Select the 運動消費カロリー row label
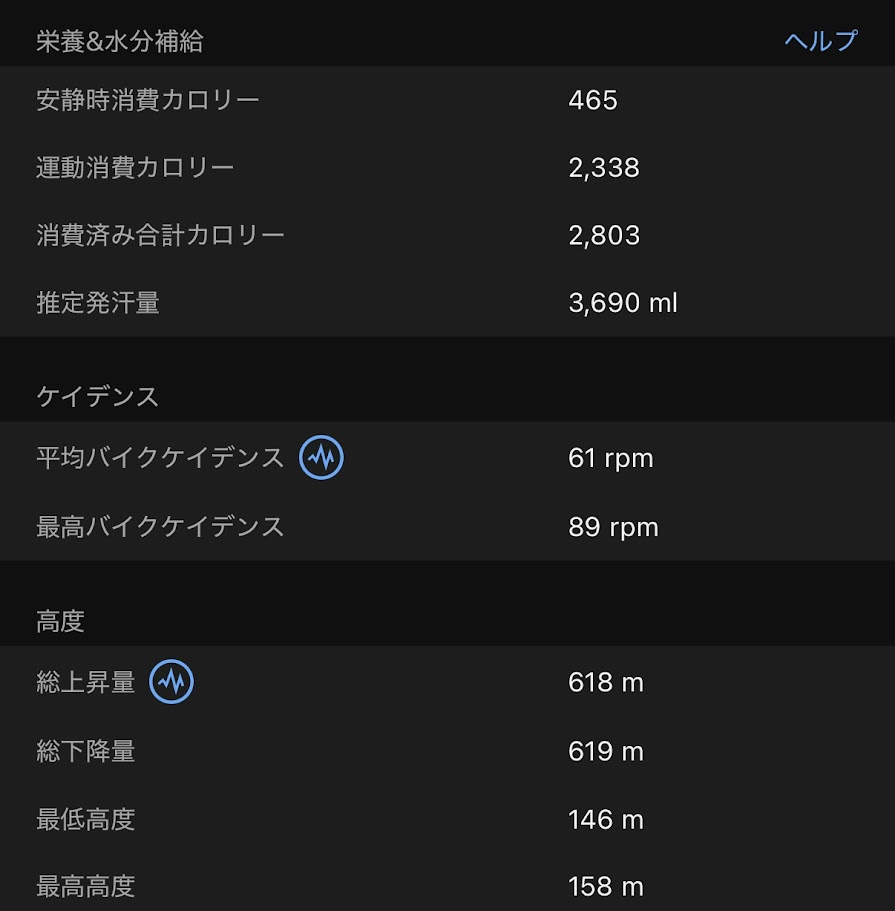The image size is (895, 911). (135, 167)
